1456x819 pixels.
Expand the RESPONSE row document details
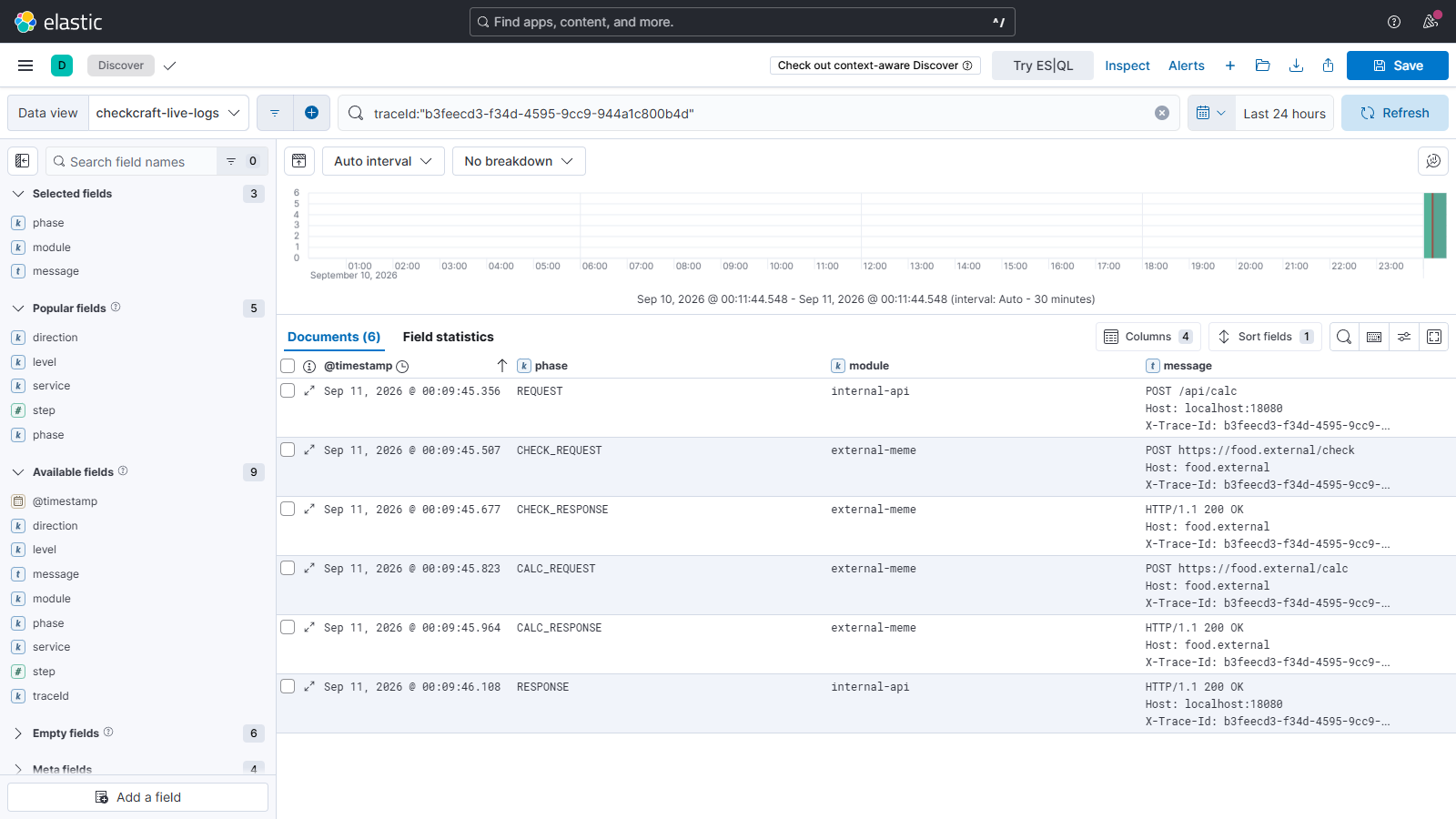pyautogui.click(x=309, y=686)
